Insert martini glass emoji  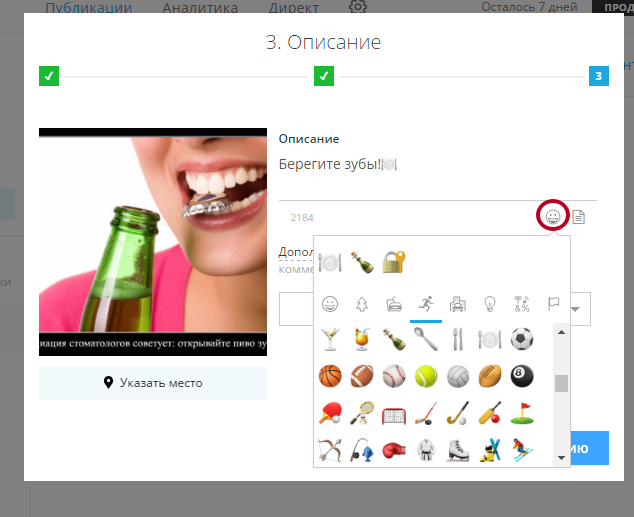pos(330,339)
